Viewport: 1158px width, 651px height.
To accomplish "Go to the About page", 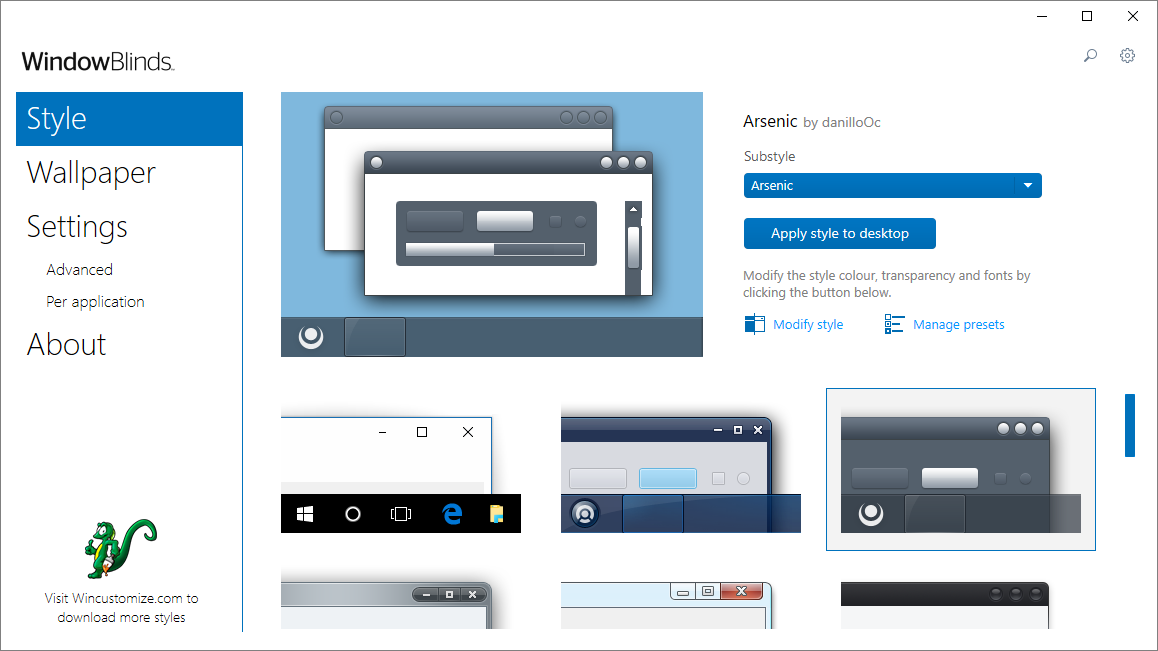I will click(x=66, y=344).
